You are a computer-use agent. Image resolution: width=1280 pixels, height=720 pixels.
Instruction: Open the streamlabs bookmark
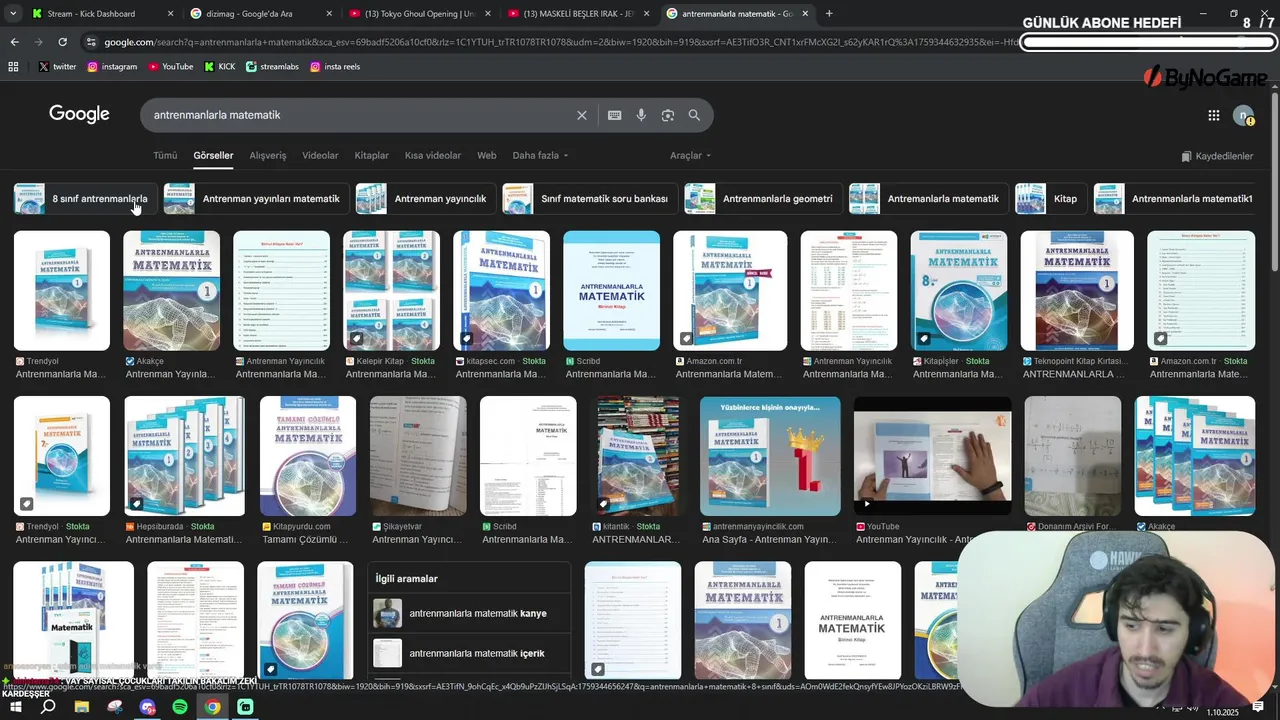click(x=273, y=66)
